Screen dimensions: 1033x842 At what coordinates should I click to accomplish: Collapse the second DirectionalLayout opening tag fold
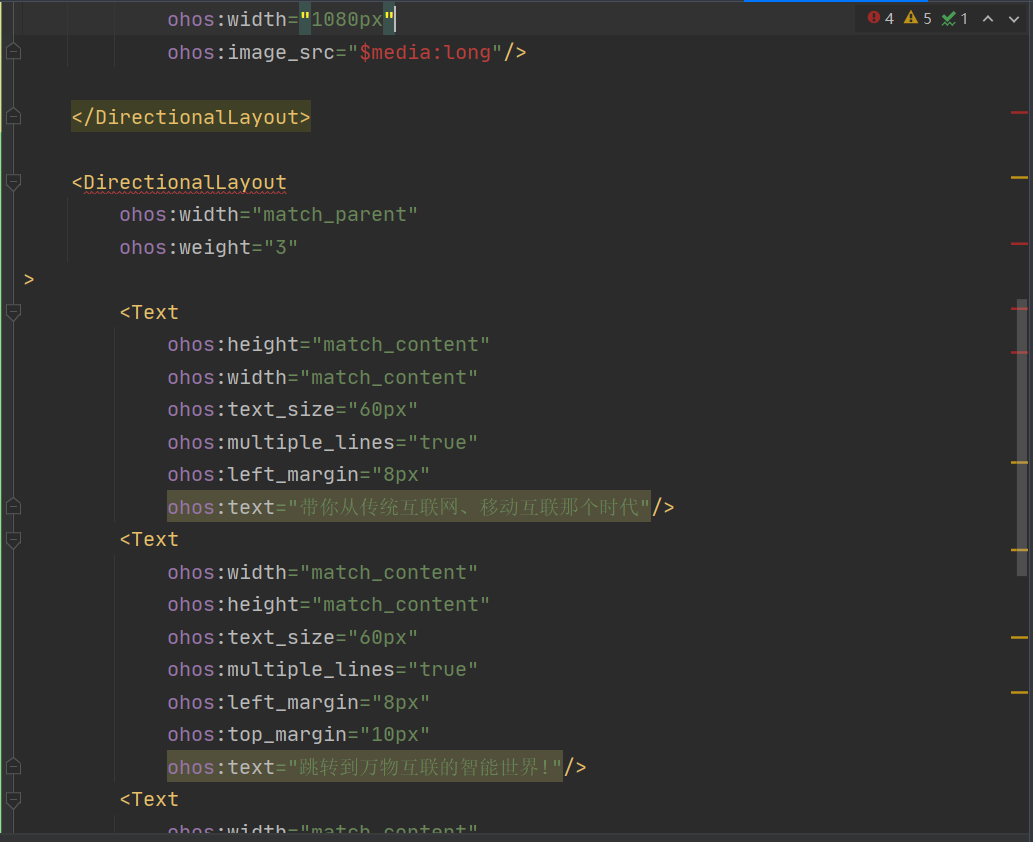13,182
